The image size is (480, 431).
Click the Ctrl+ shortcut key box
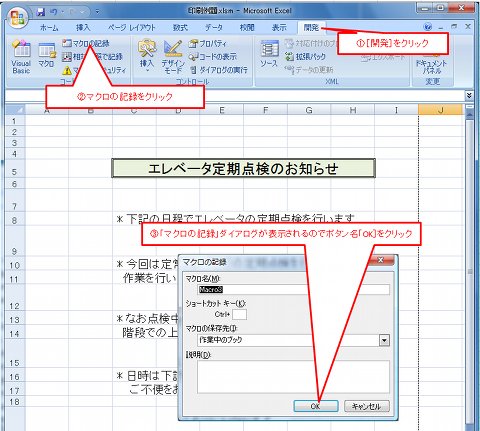[x=239, y=314]
